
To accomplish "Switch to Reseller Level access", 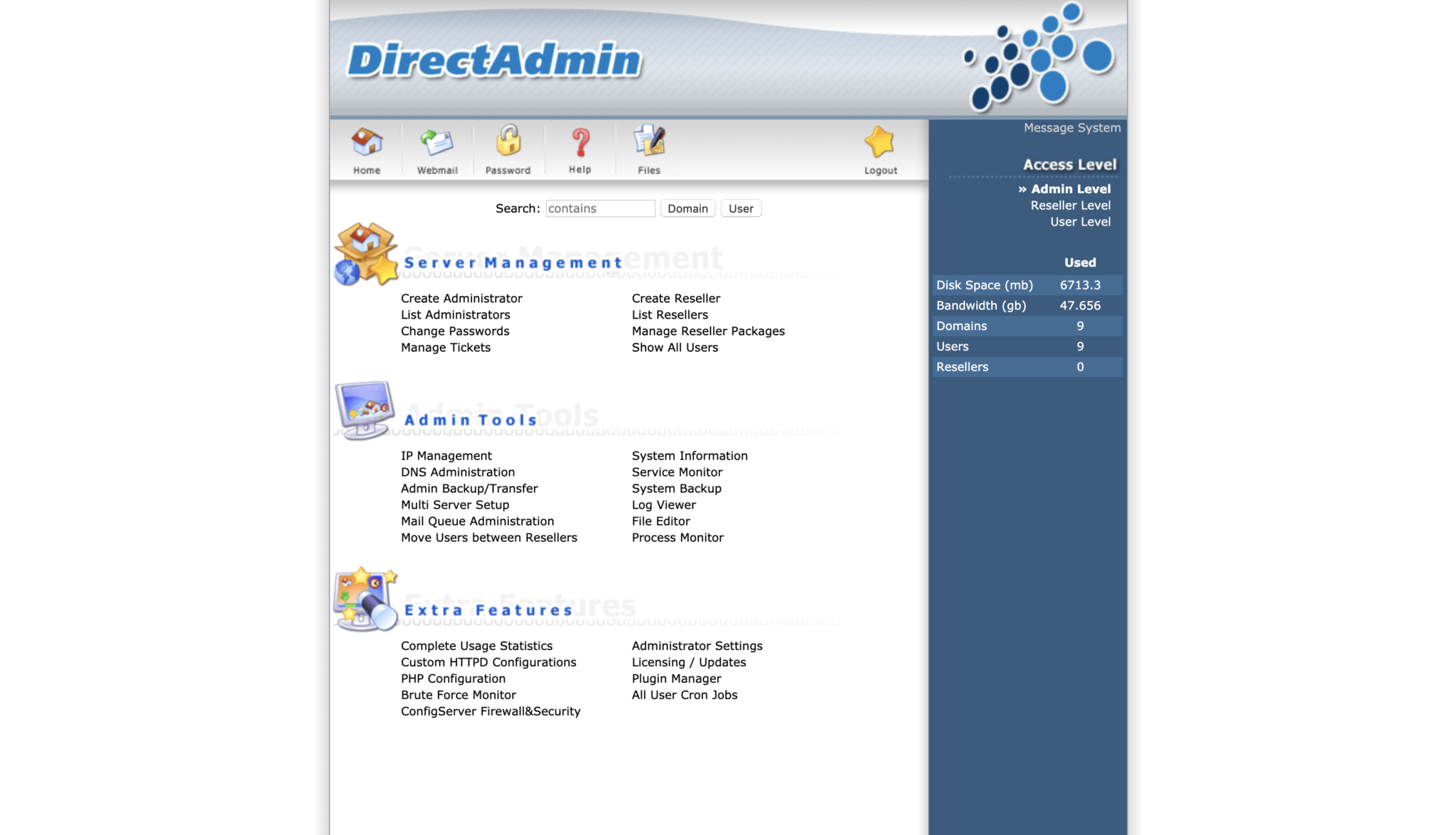I will tap(1070, 205).
